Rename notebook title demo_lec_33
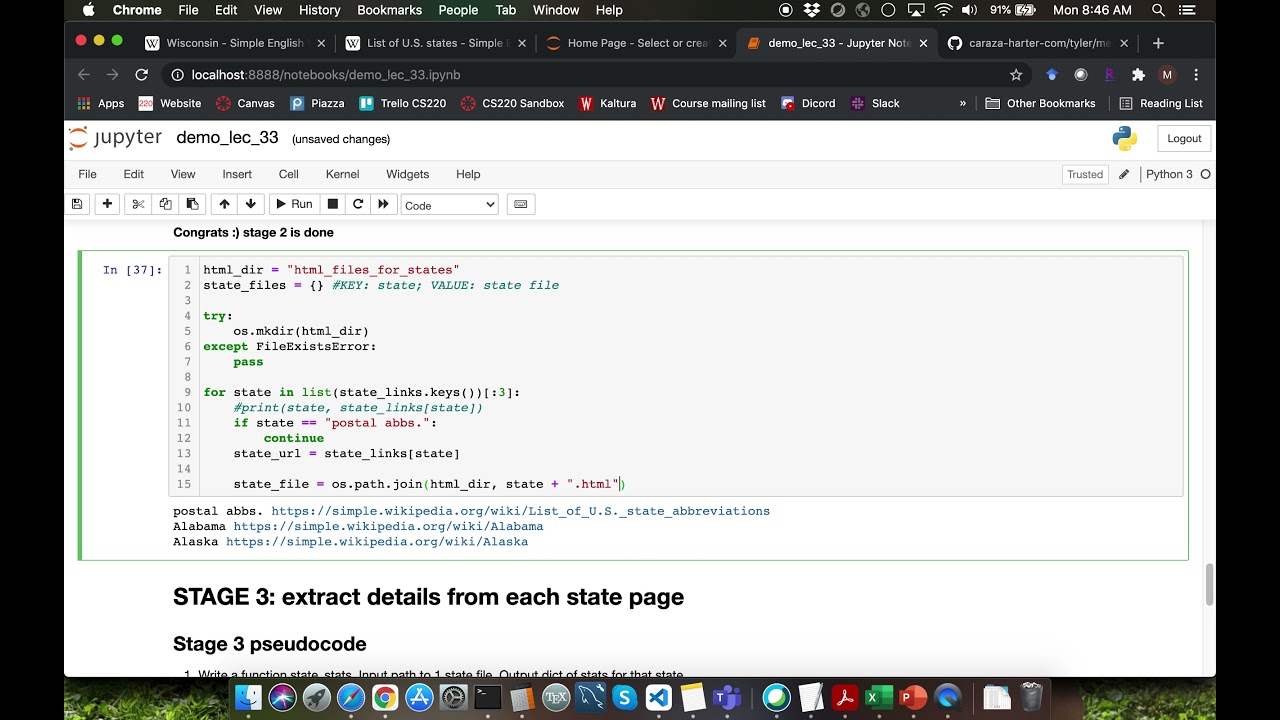Screen dimensions: 1280x720 [227, 138]
